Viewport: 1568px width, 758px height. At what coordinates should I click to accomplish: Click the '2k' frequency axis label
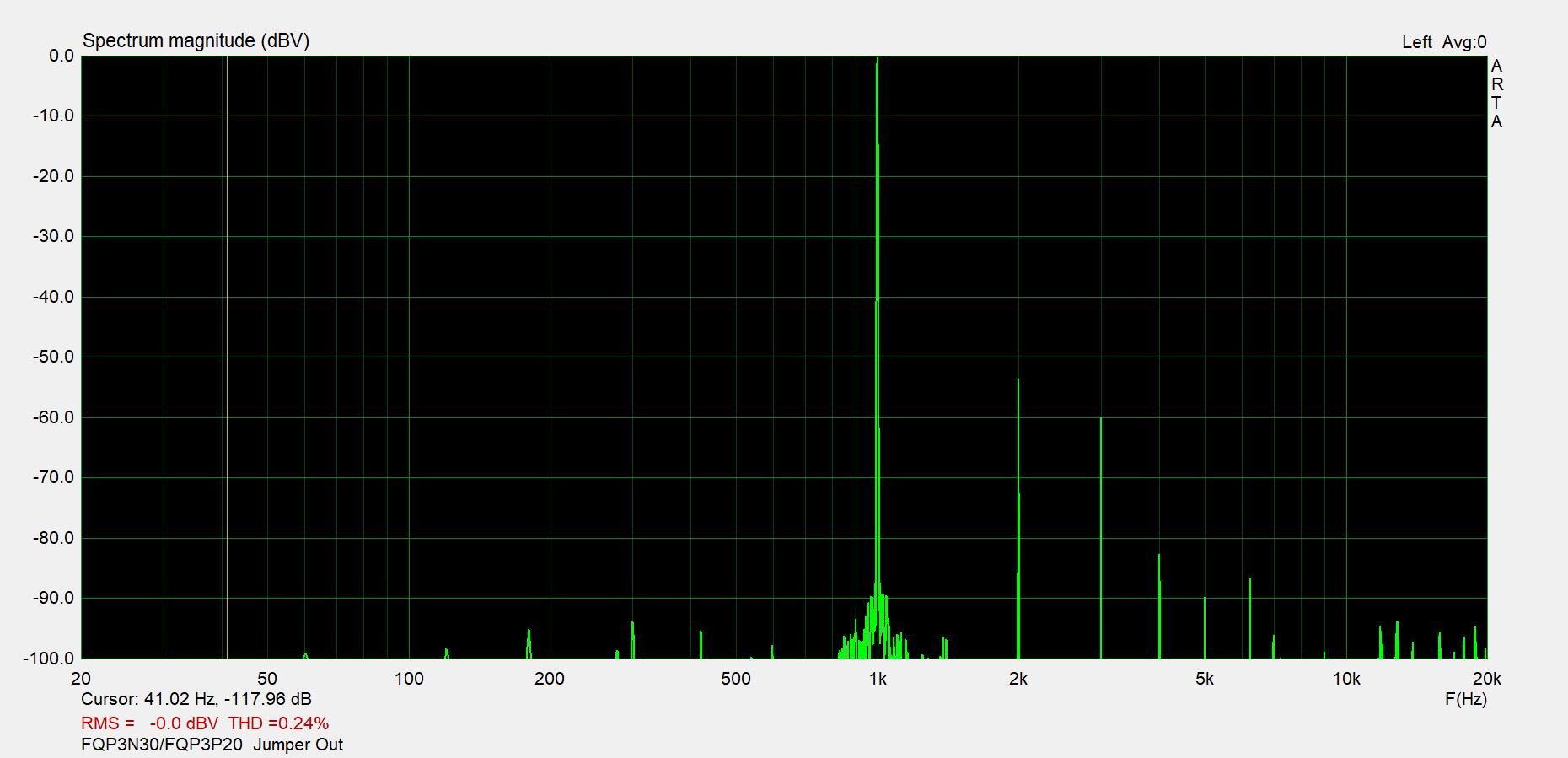[x=1018, y=679]
